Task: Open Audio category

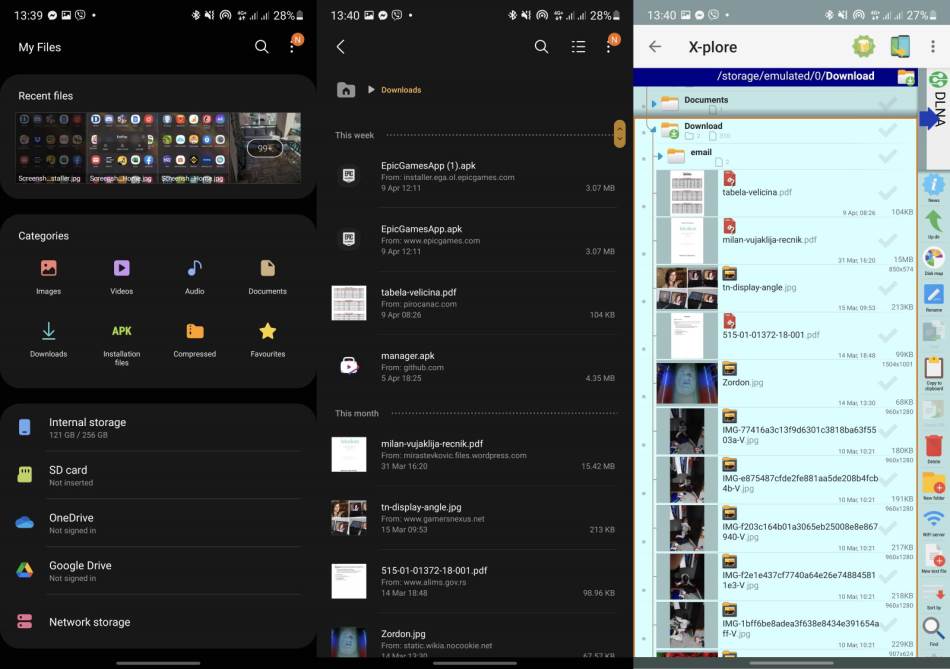Action: 194,277
